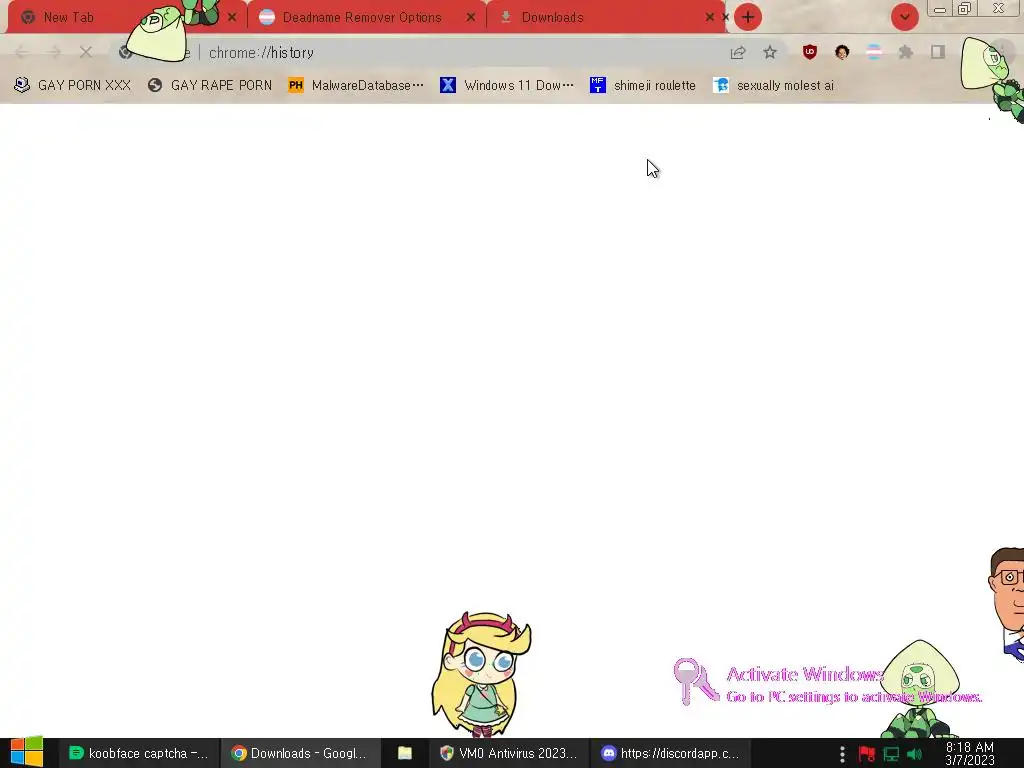This screenshot has height=768, width=1024.
Task: Open the avatar face extension icon
Action: [842, 52]
